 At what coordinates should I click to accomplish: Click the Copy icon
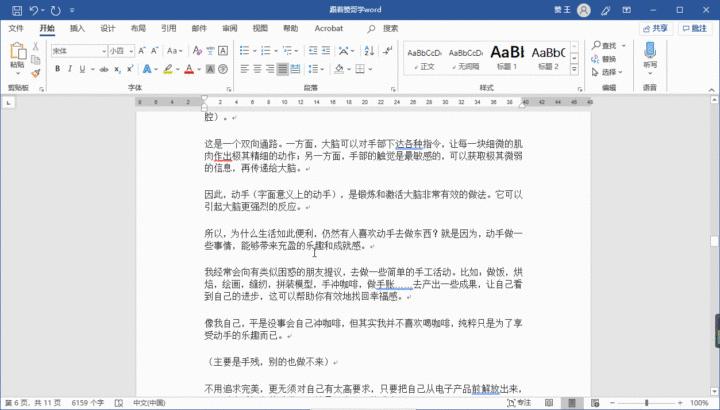click(36, 60)
